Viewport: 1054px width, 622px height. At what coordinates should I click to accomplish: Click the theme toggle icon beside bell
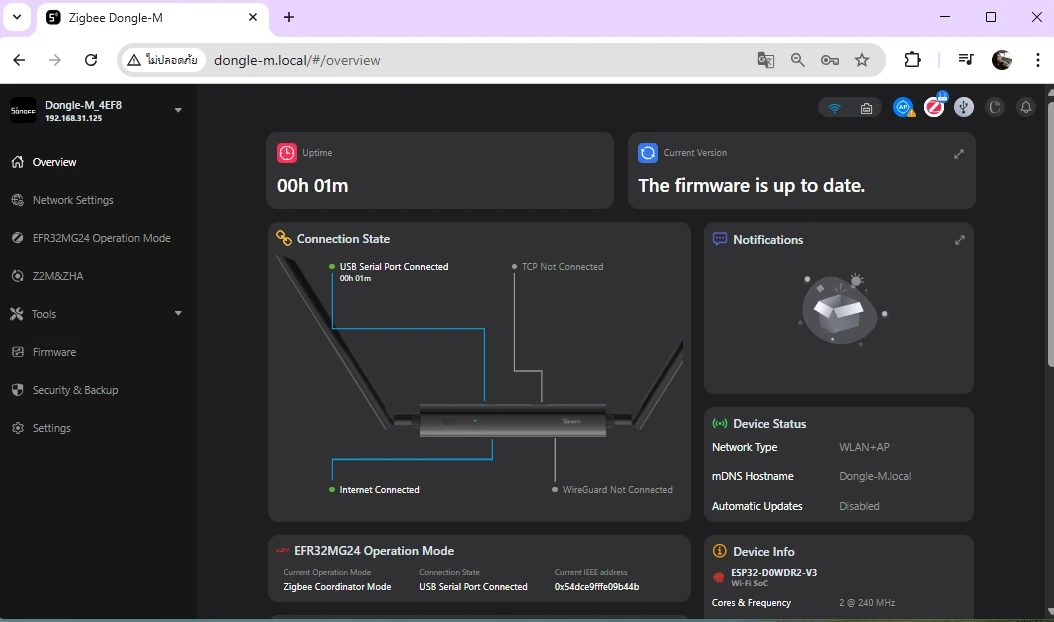995,107
